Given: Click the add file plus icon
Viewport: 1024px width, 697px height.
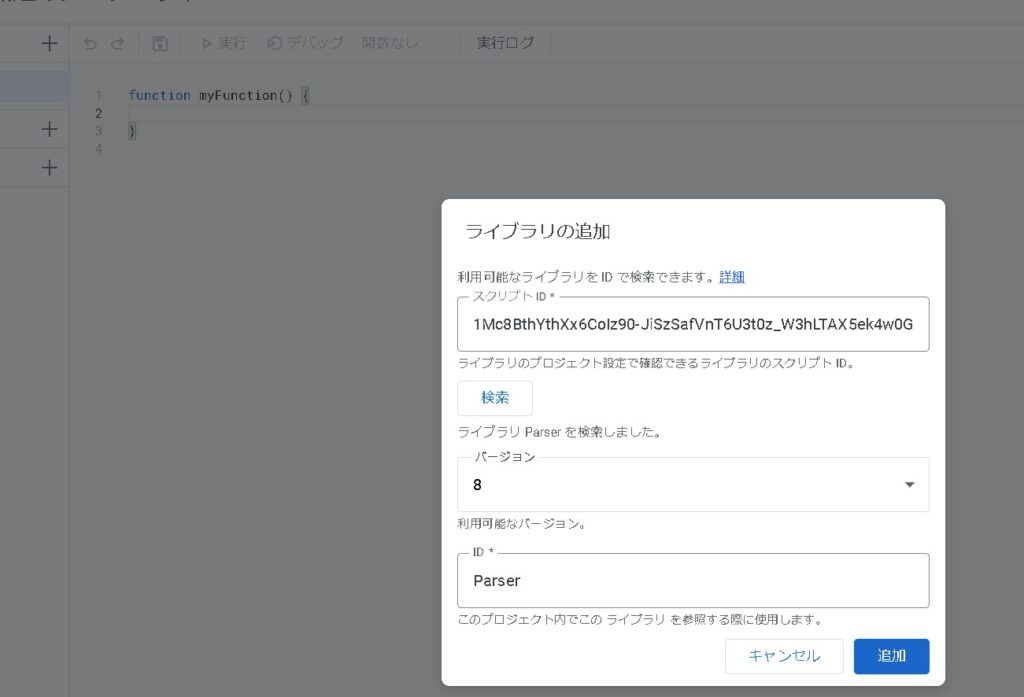Looking at the screenshot, I should click(x=49, y=43).
